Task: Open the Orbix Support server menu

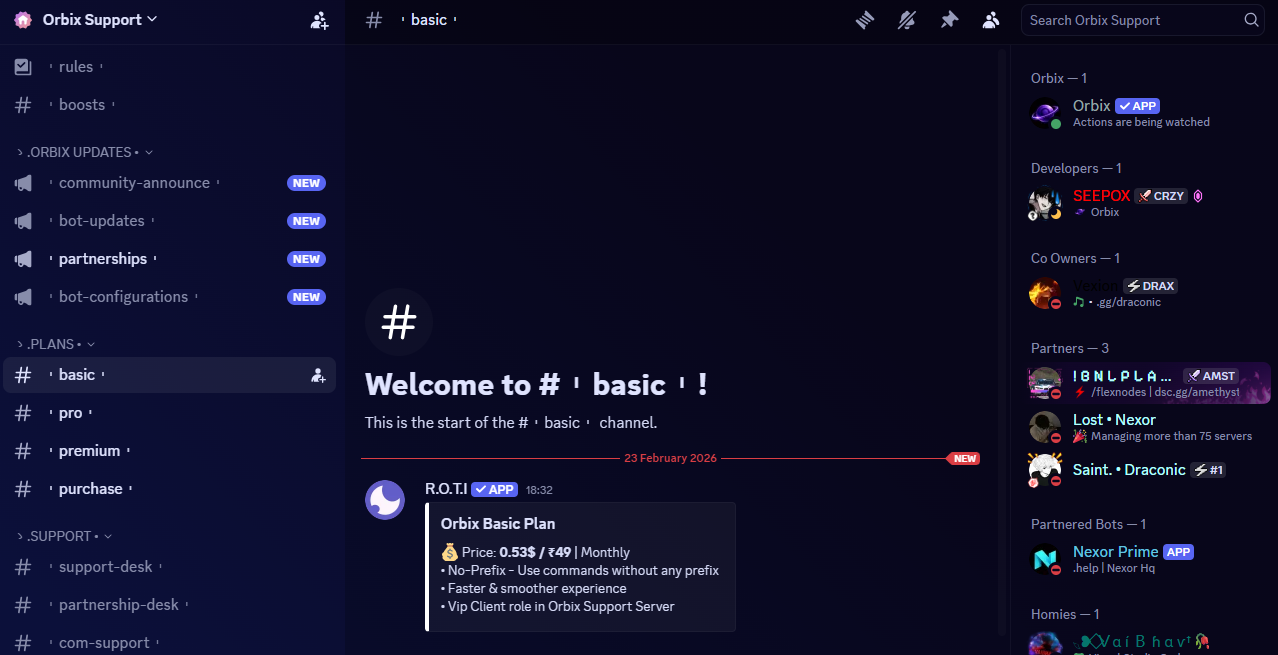Action: pyautogui.click(x=100, y=19)
